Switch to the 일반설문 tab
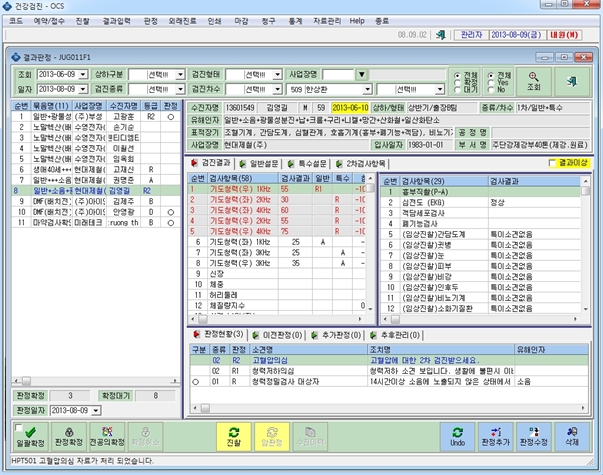Viewport: 603px width, 475px height. pos(259,163)
